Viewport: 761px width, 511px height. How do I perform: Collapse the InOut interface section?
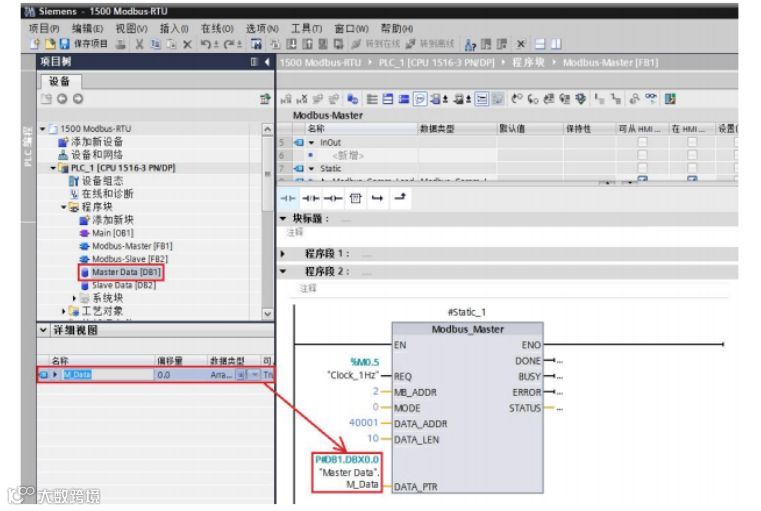click(x=312, y=143)
